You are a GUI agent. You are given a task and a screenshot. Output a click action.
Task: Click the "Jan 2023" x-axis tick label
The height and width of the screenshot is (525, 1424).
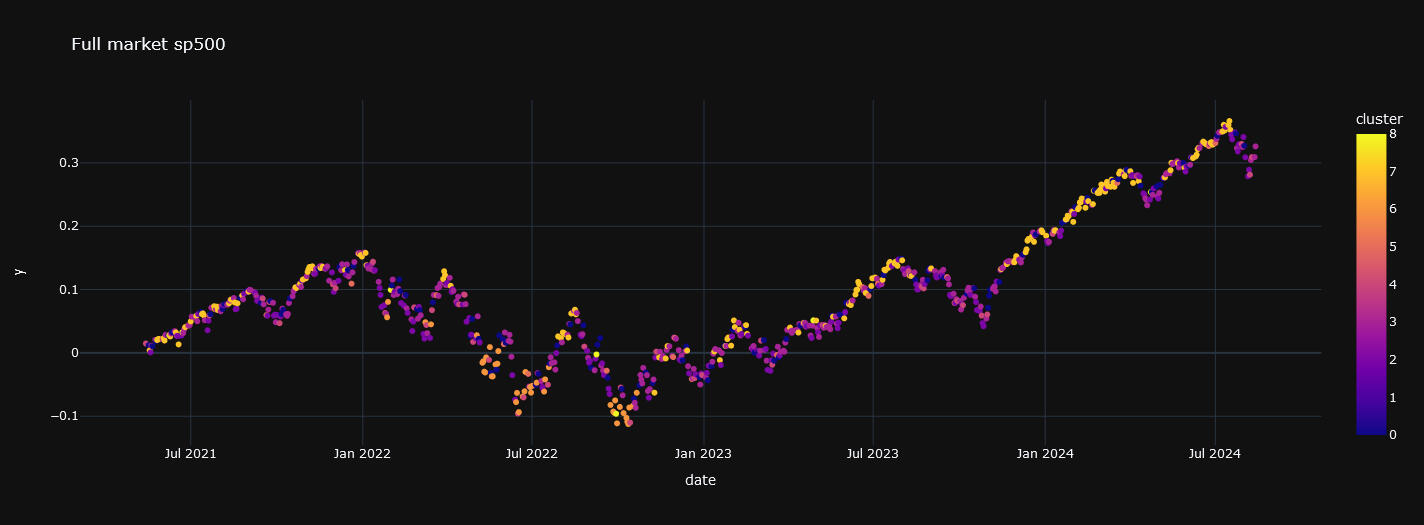703,454
